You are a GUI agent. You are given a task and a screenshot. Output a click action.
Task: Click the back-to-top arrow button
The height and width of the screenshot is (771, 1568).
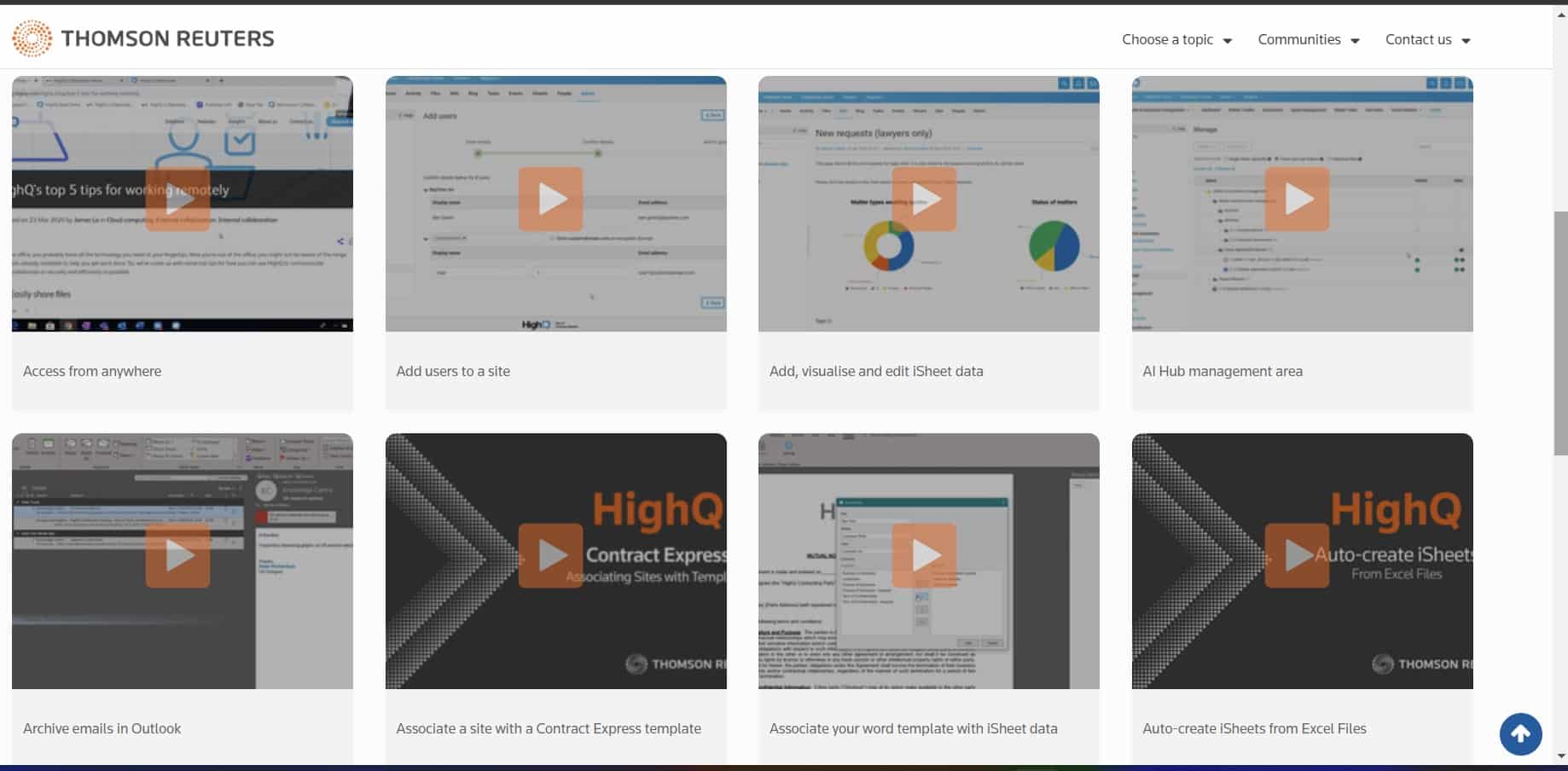[x=1520, y=734]
